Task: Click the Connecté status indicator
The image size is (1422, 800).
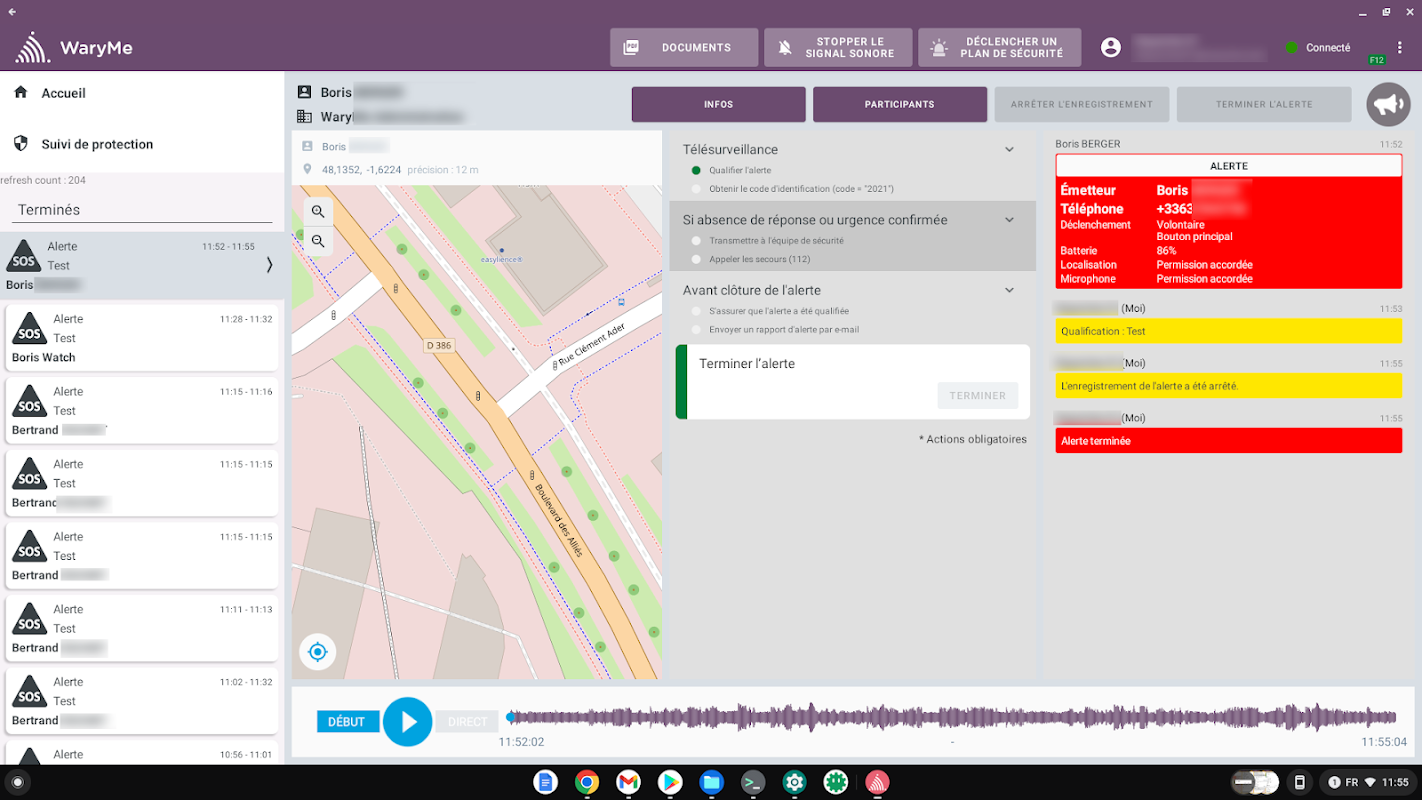Action: (x=1318, y=47)
